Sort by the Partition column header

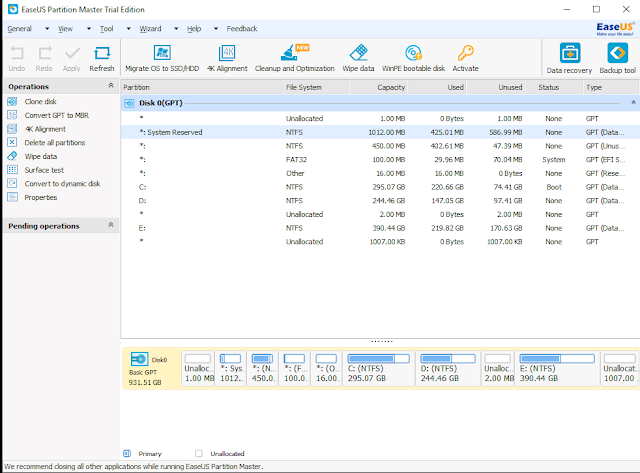coord(202,87)
